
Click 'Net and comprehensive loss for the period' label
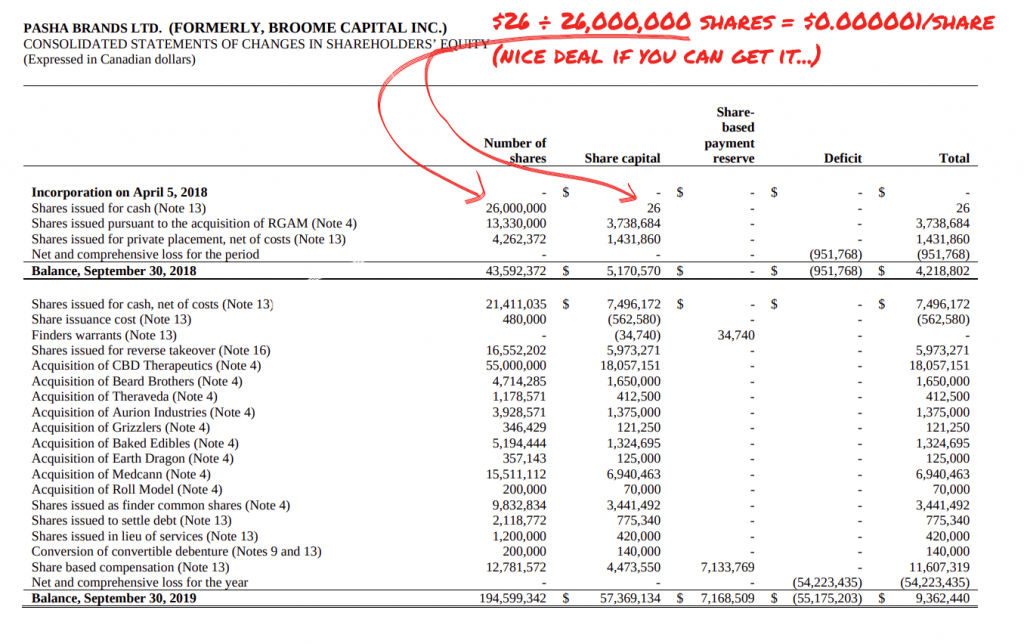(145, 254)
